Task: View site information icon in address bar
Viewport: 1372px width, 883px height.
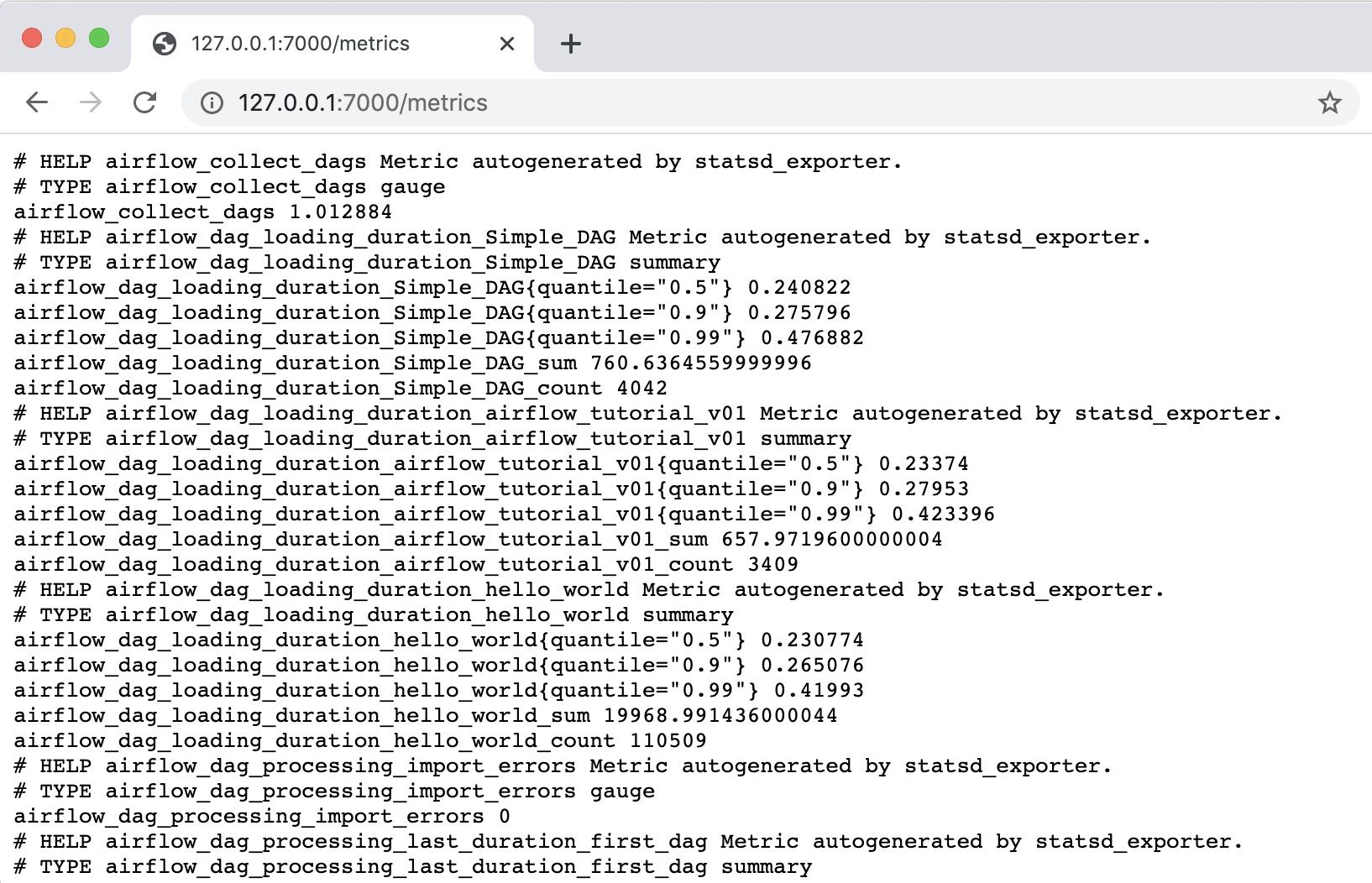Action: coord(212,102)
